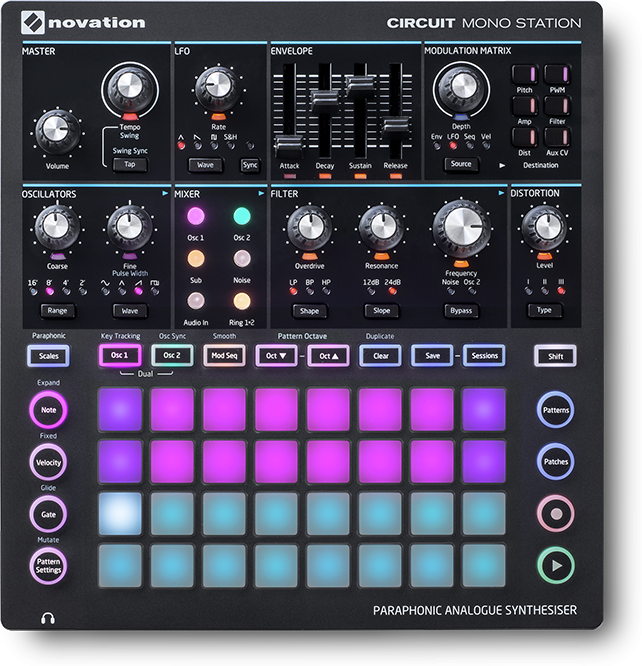This screenshot has width=642, height=666.
Task: Cycle distortion Type button
Action: [x=544, y=310]
